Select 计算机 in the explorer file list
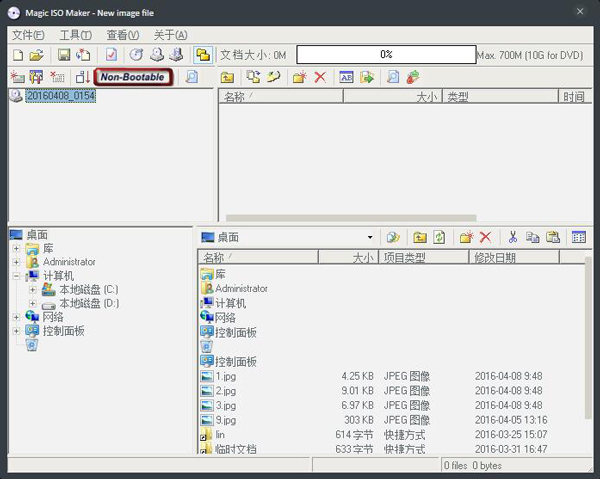This screenshot has width=600, height=479. coord(230,303)
